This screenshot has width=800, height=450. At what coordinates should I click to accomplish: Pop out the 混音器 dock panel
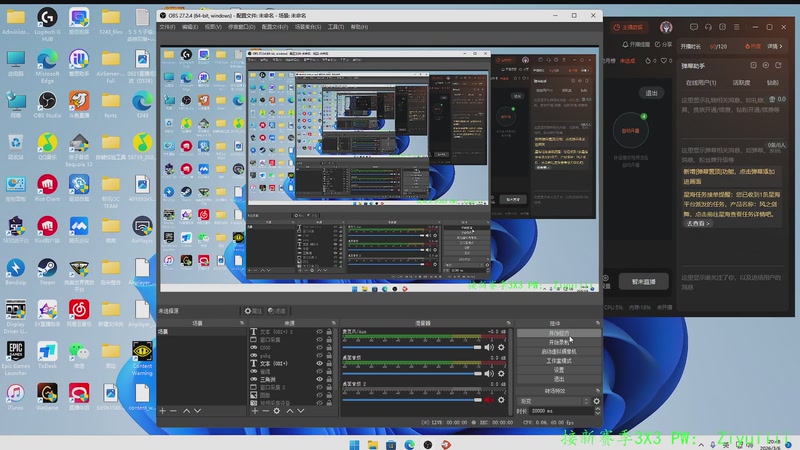coord(509,323)
